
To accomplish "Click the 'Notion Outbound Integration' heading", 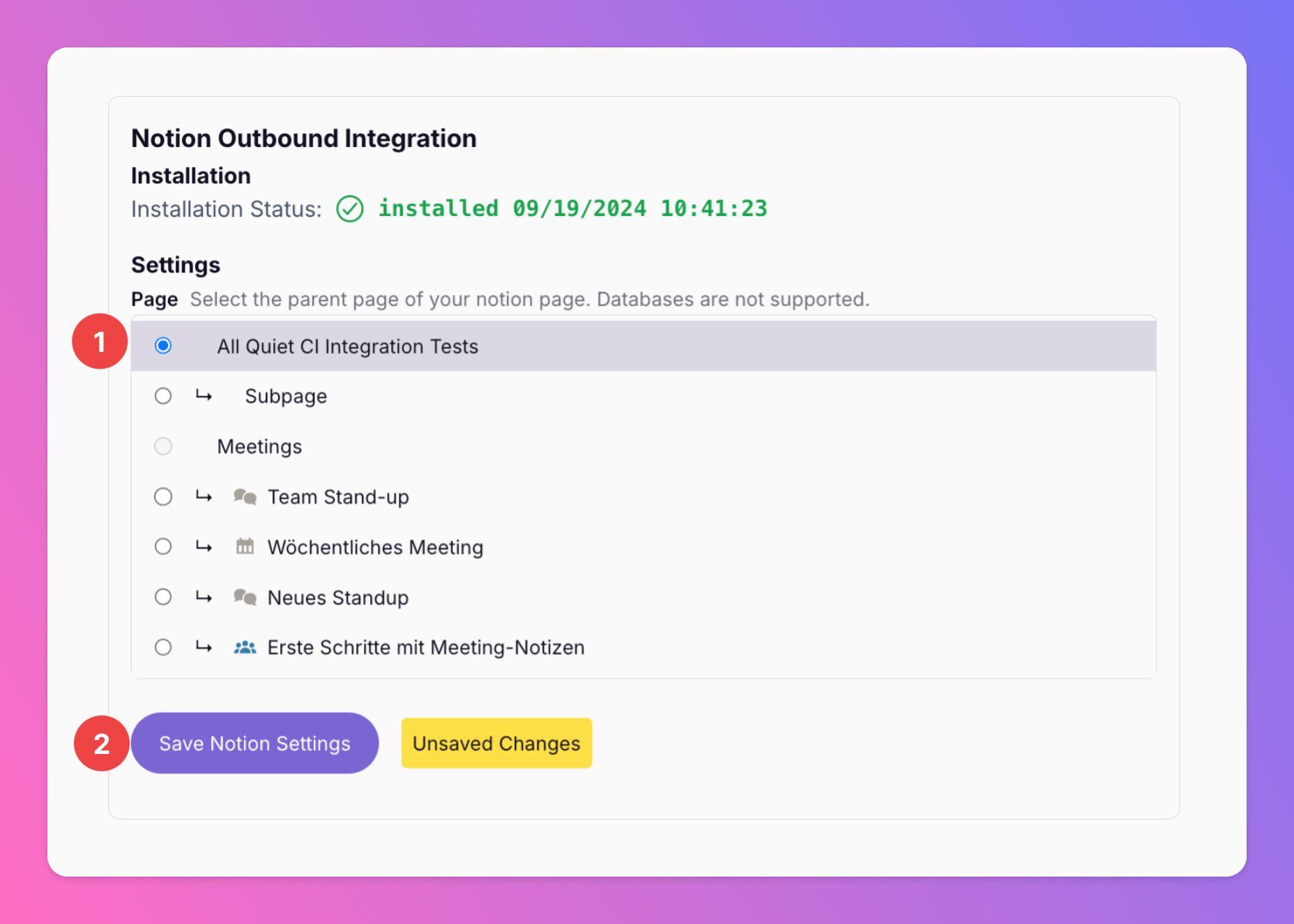I will point(304,138).
